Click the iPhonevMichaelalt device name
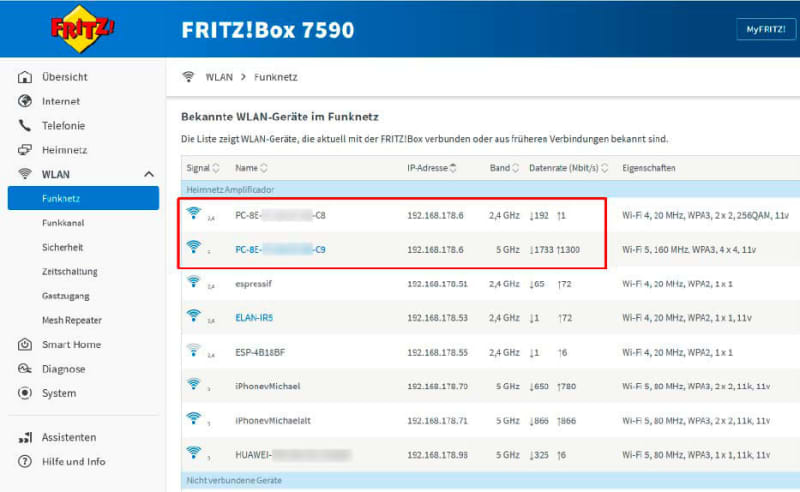Screen dimensions: 800x492 [272, 421]
